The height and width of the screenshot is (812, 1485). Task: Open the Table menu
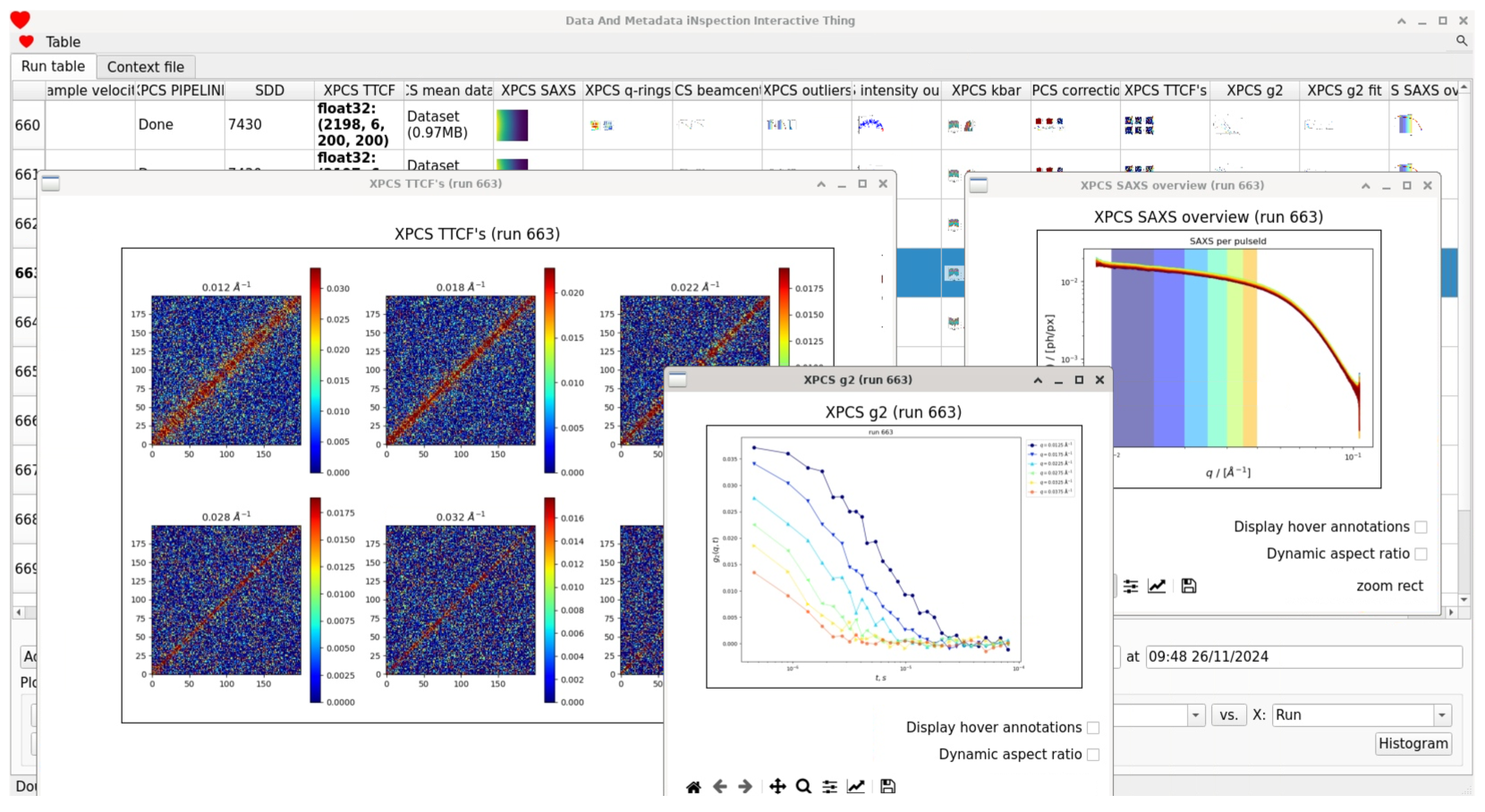[x=63, y=42]
